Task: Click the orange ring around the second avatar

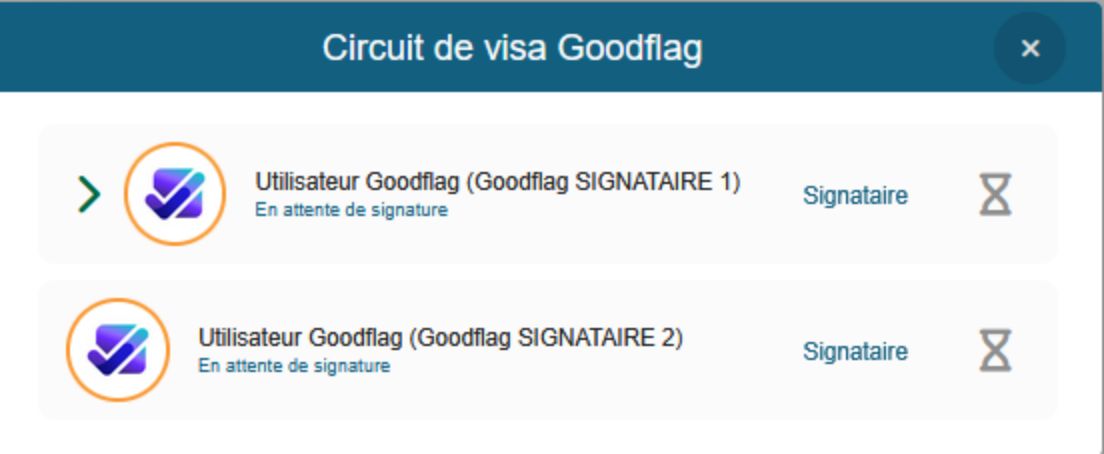Action: (117, 302)
